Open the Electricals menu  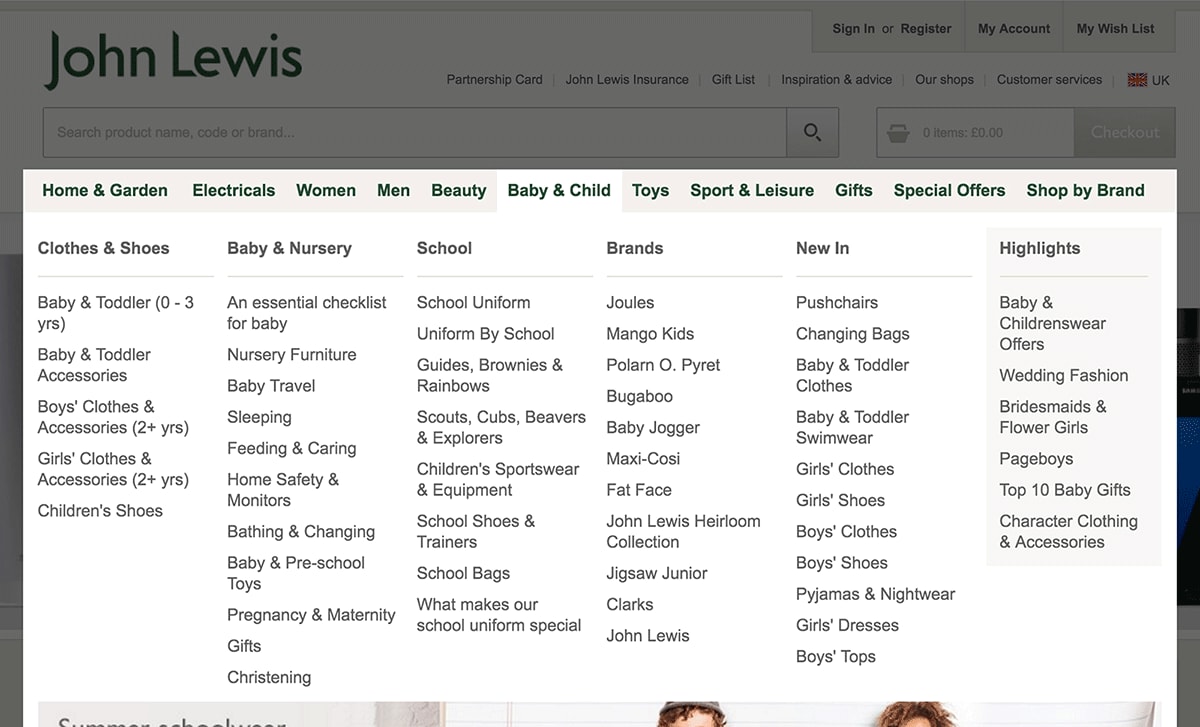click(234, 190)
